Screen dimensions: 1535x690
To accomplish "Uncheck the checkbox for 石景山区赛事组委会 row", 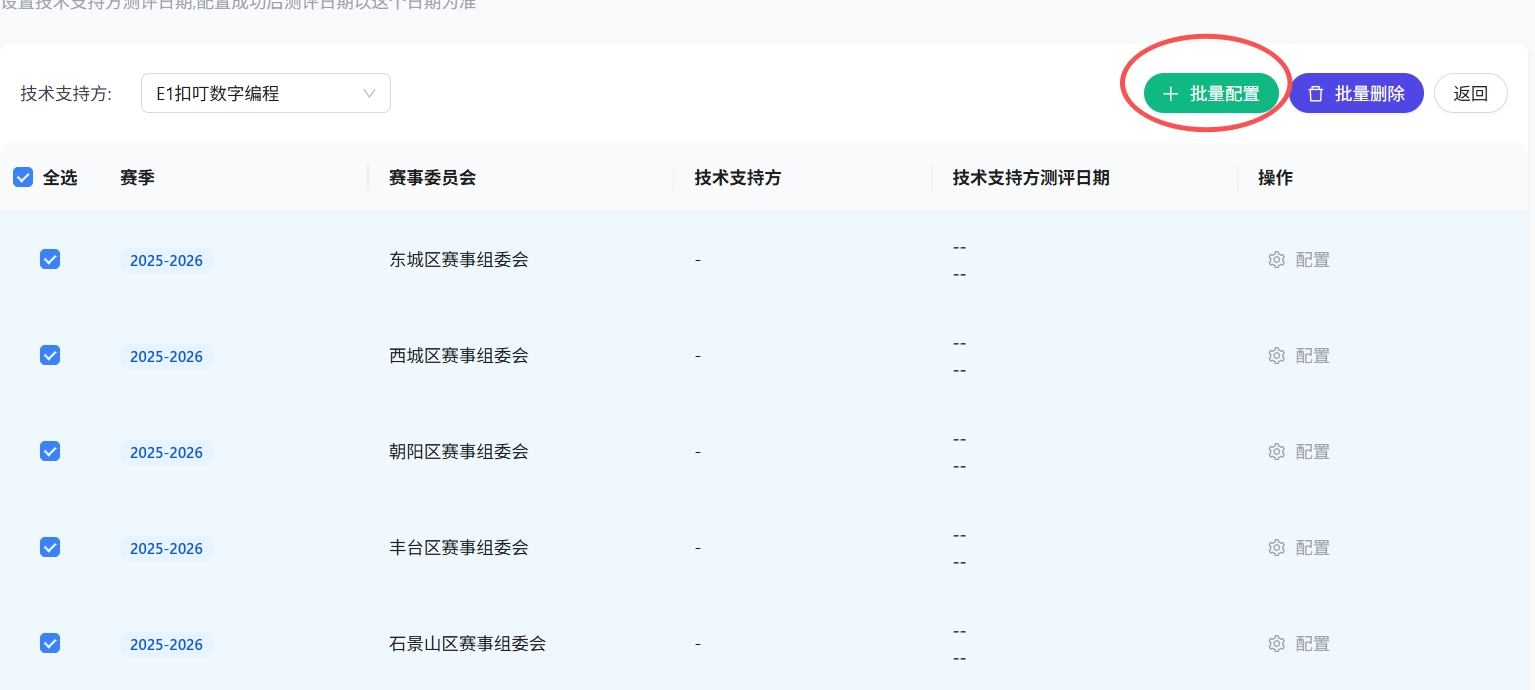I will click(x=50, y=643).
